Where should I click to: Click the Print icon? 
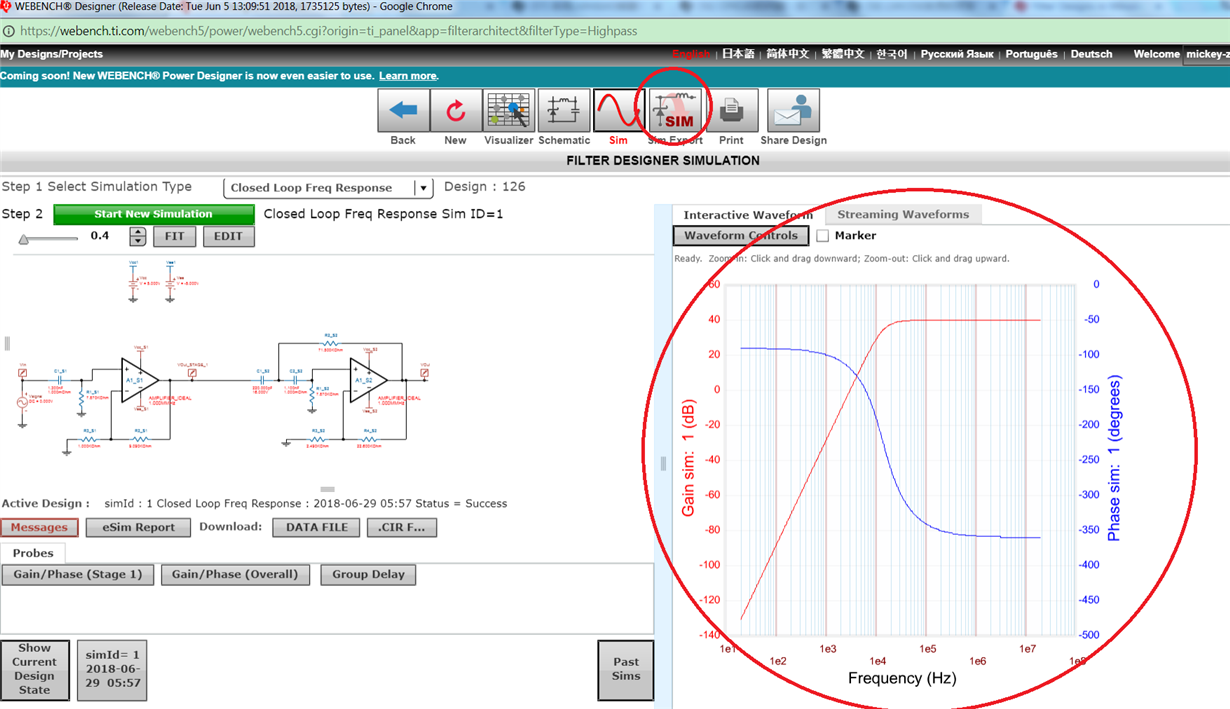click(732, 111)
